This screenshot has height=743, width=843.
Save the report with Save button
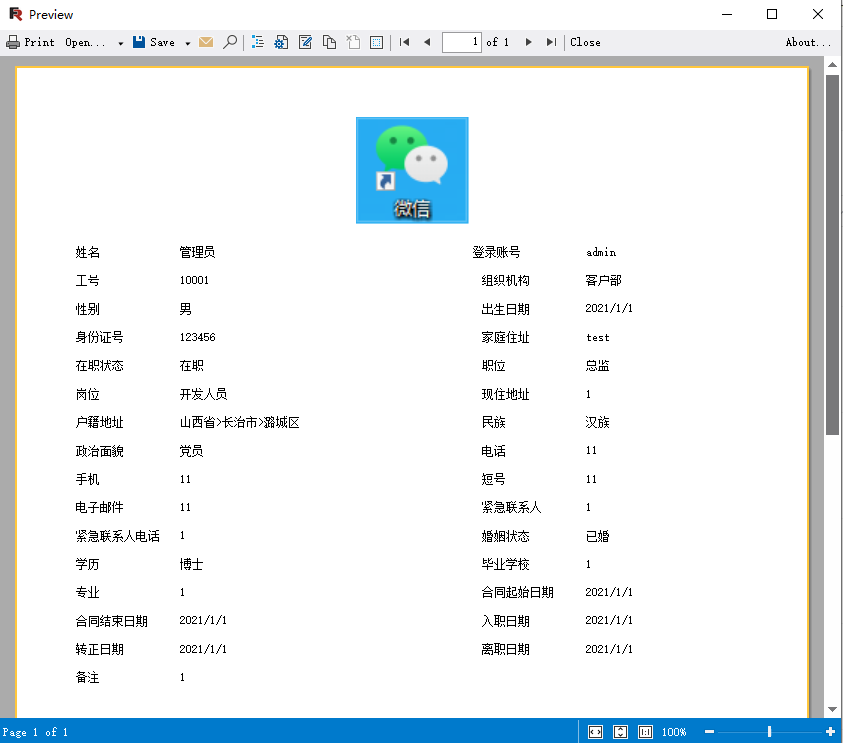pyautogui.click(x=154, y=42)
